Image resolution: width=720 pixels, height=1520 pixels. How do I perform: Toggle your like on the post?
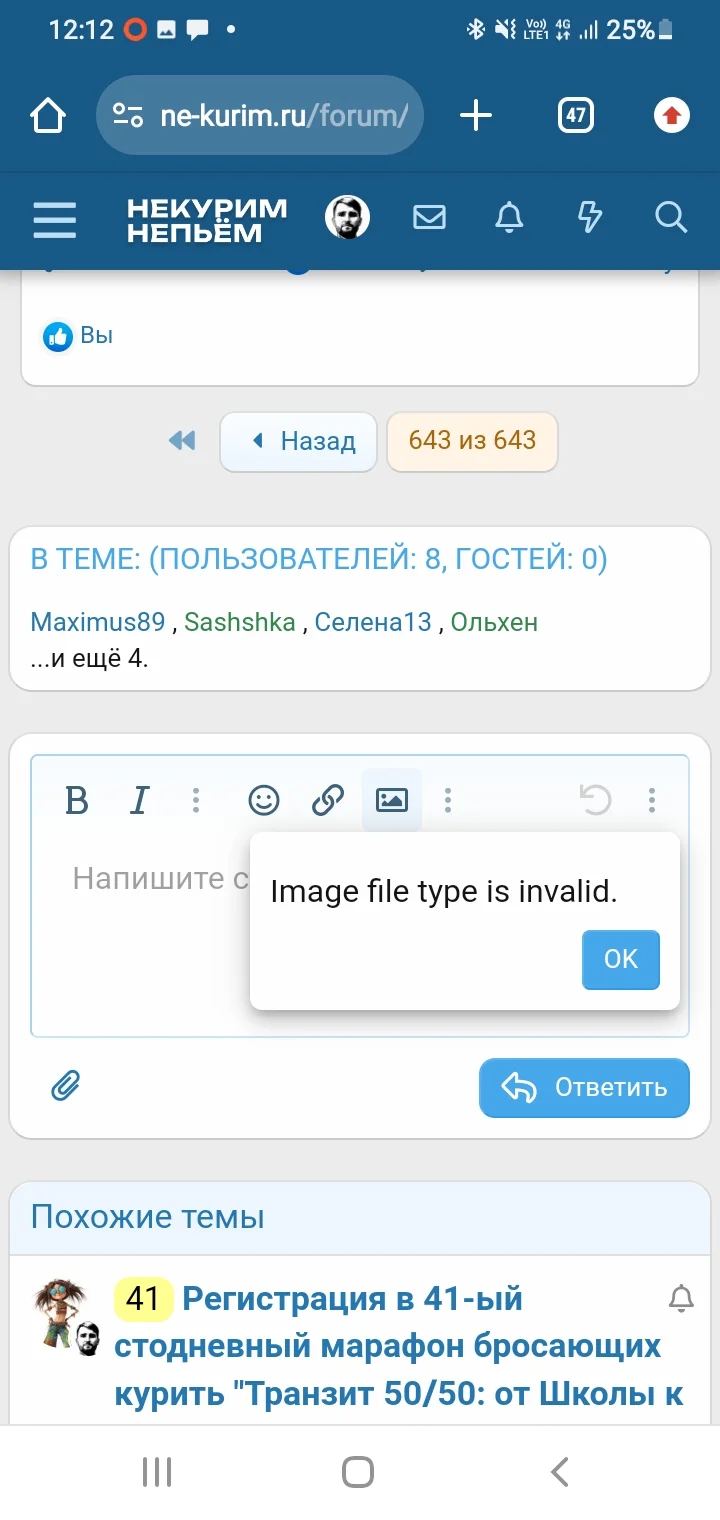59,336
